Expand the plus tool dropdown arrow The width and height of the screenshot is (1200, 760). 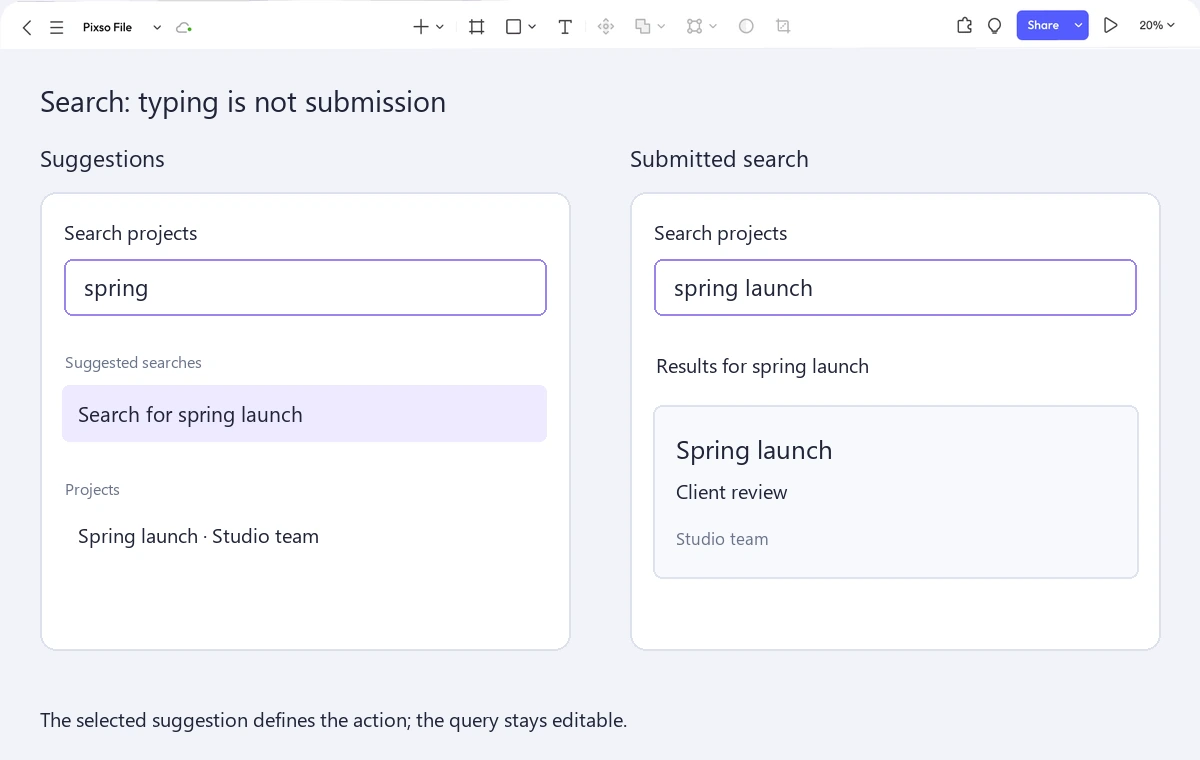pos(440,27)
